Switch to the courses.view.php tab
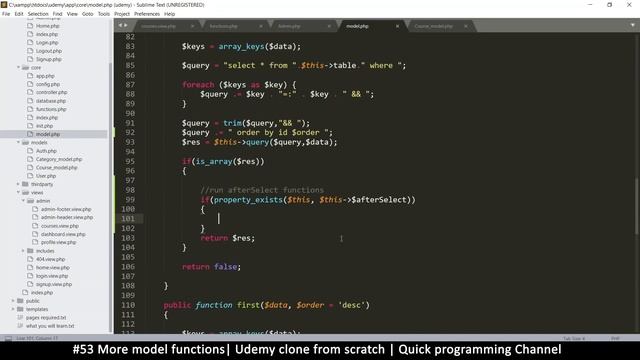Viewport: 640px width, 360px height. click(x=158, y=26)
